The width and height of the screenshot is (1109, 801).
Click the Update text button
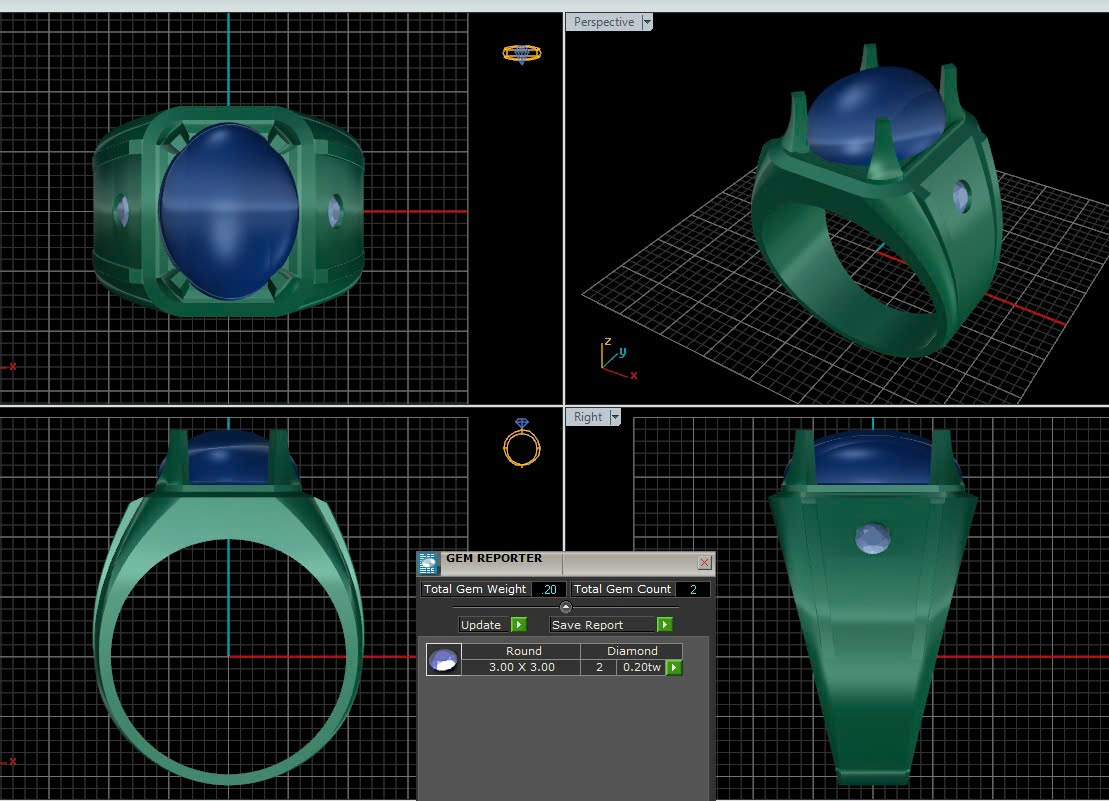click(x=481, y=625)
